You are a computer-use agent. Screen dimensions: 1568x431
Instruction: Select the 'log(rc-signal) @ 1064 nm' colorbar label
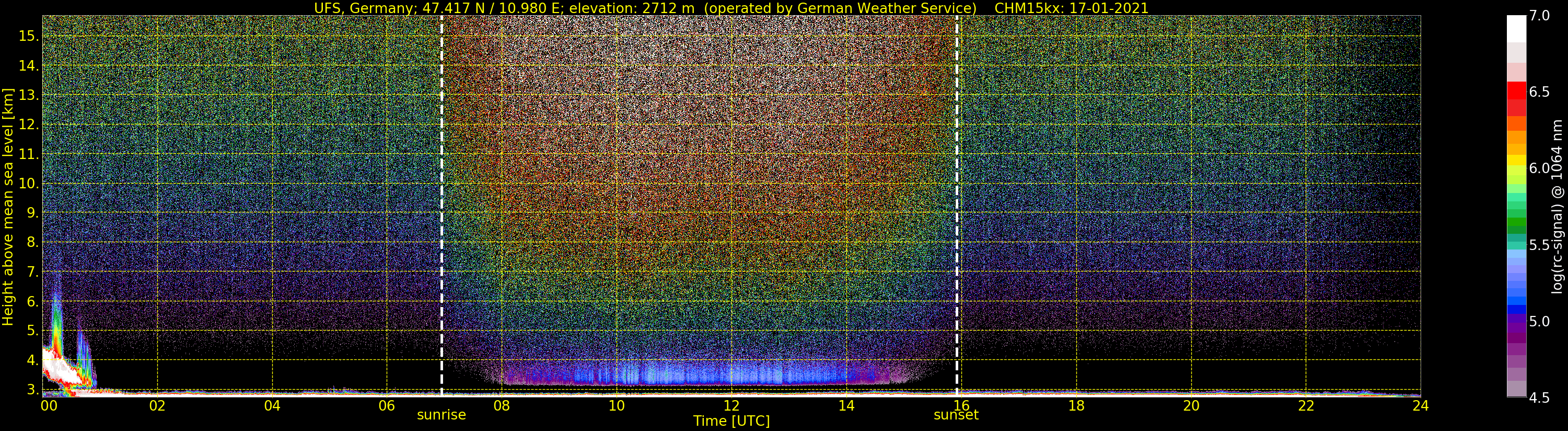pos(1557,206)
